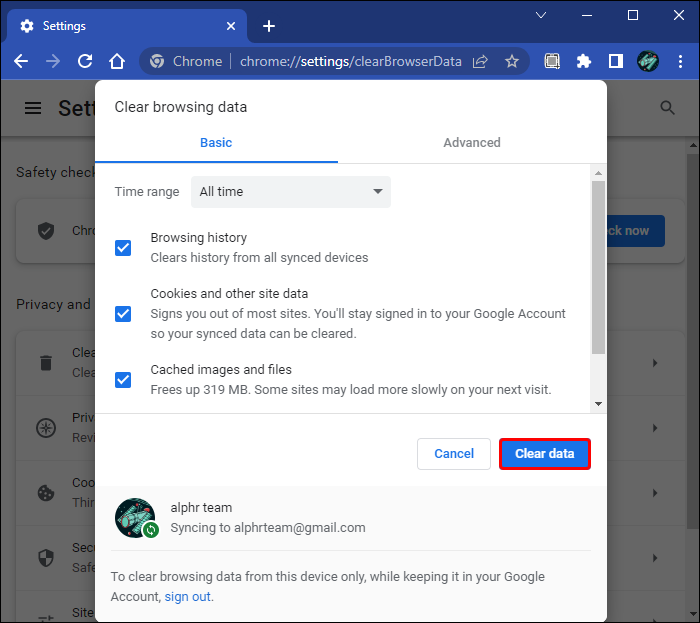
Task: Open the profile avatar in toolbar
Action: [x=648, y=61]
